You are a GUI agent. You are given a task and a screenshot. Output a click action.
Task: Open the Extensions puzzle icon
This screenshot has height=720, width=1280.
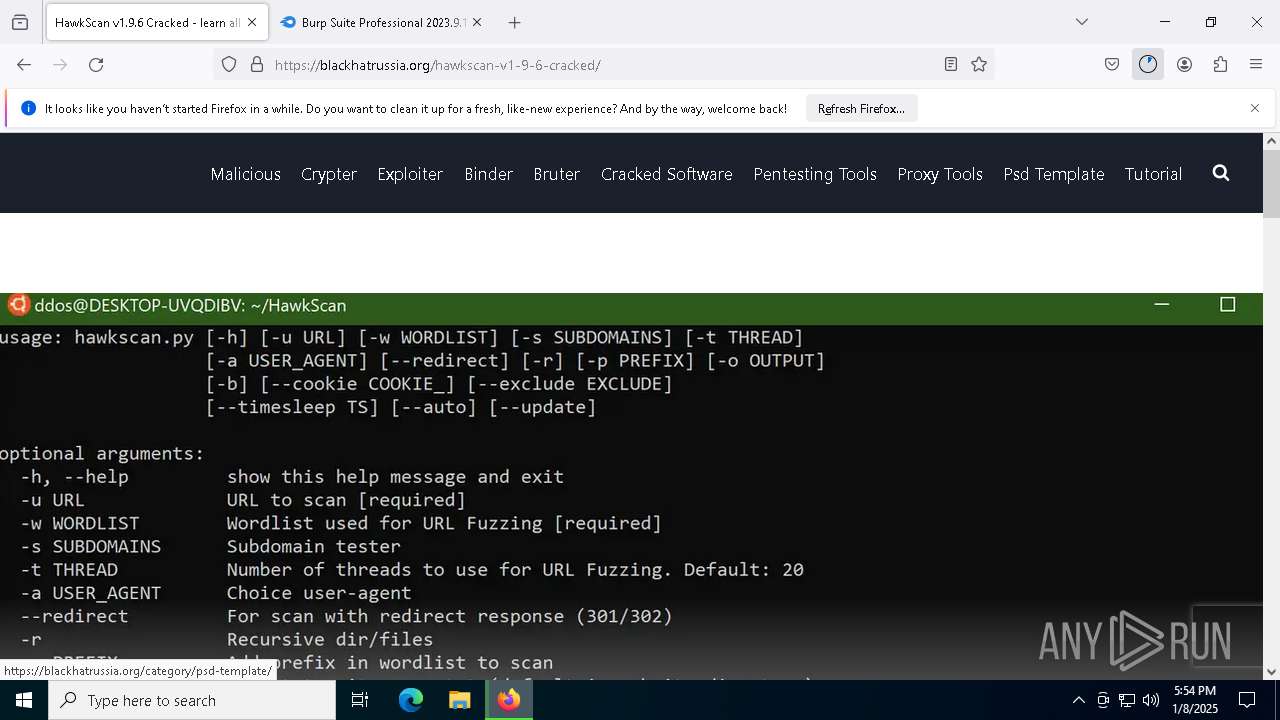pyautogui.click(x=1220, y=65)
